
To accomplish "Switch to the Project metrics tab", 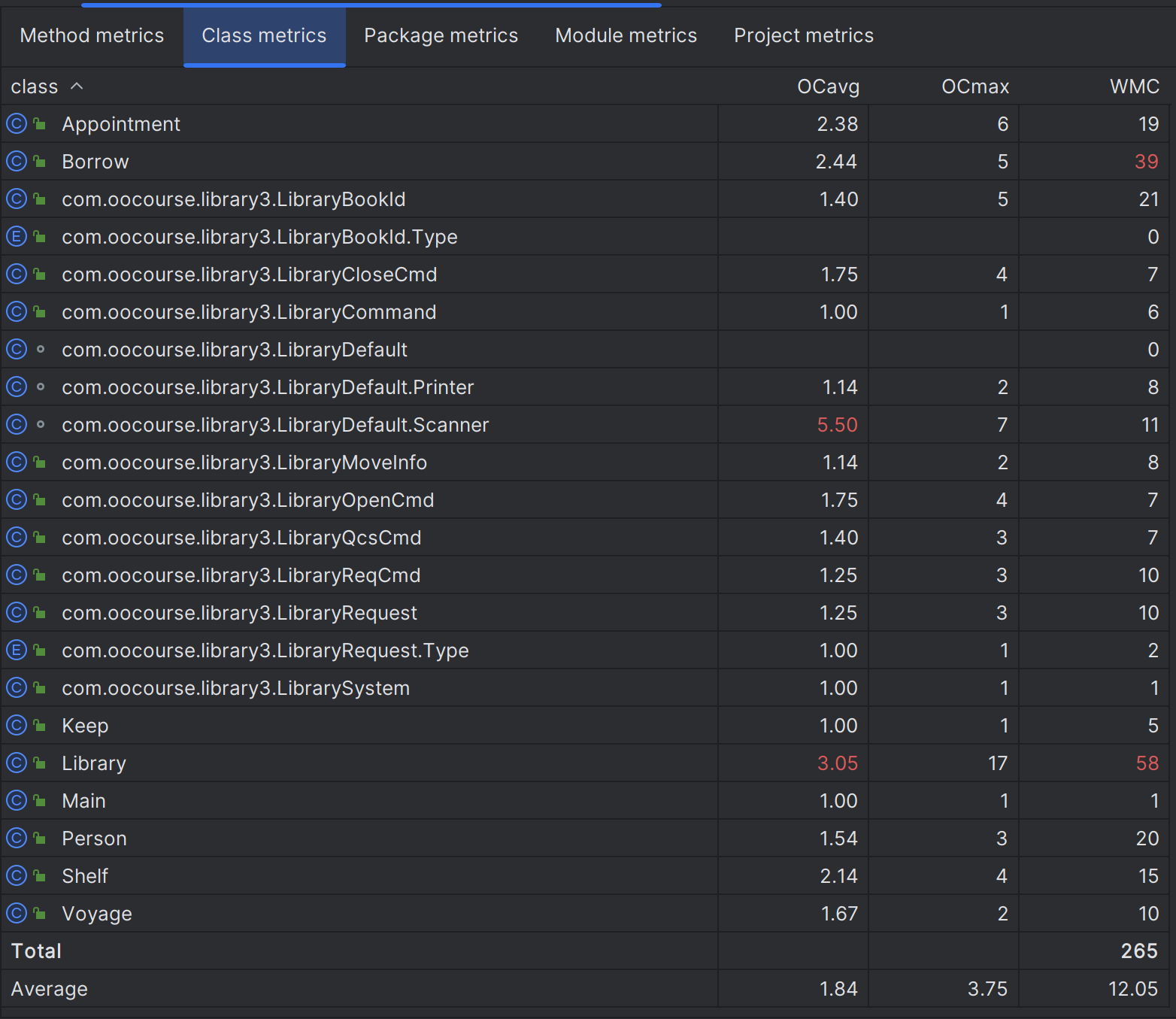I will (x=804, y=35).
